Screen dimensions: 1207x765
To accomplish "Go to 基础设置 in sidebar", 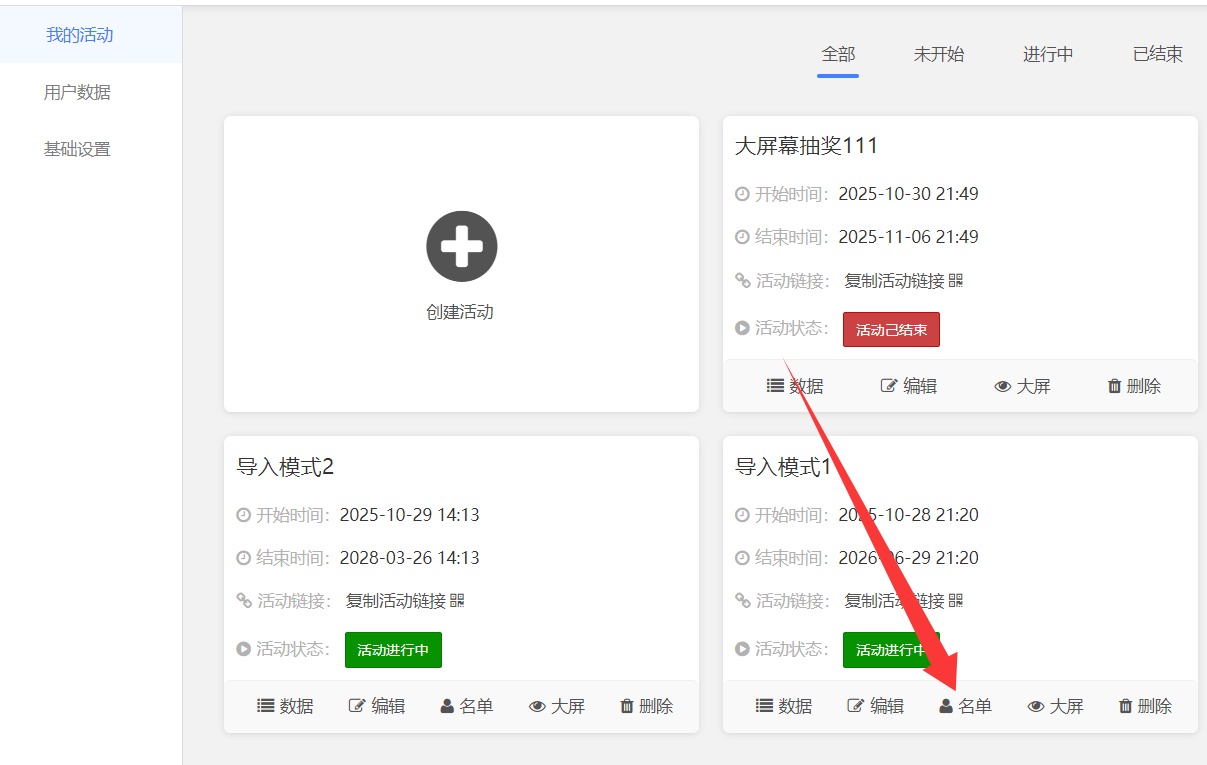I will 77,150.
